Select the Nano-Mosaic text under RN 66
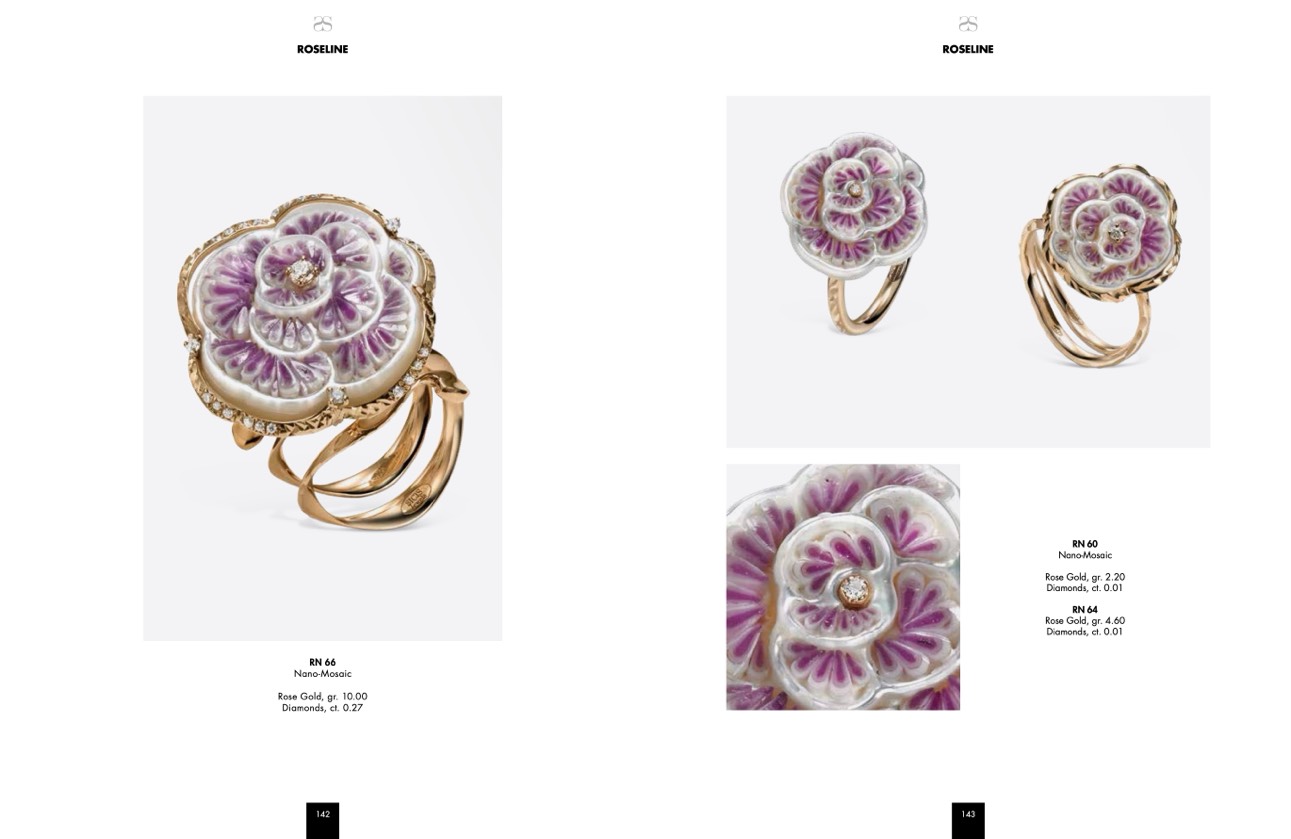 322,674
